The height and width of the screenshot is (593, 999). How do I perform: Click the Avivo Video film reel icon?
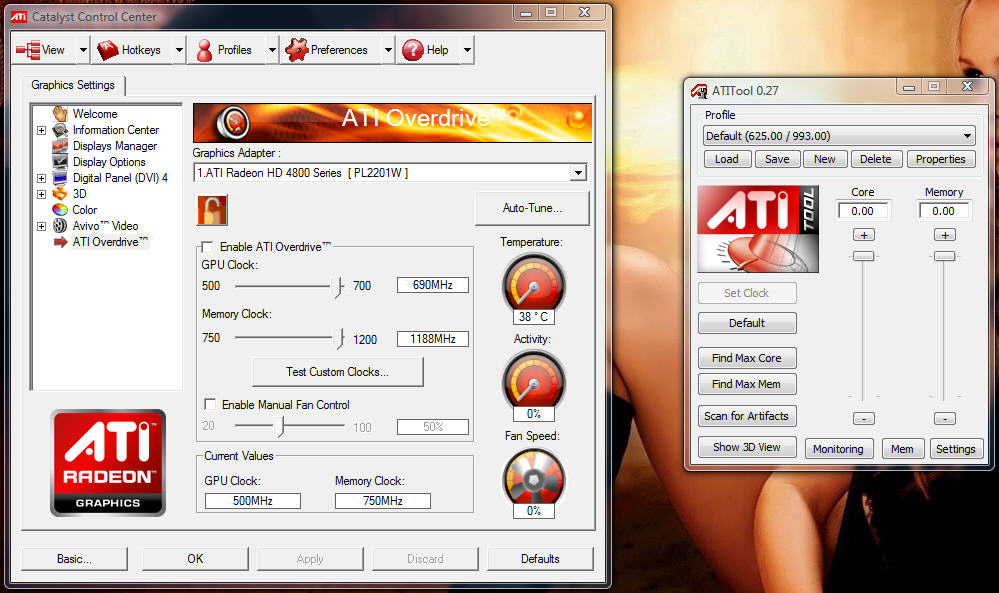[x=60, y=225]
